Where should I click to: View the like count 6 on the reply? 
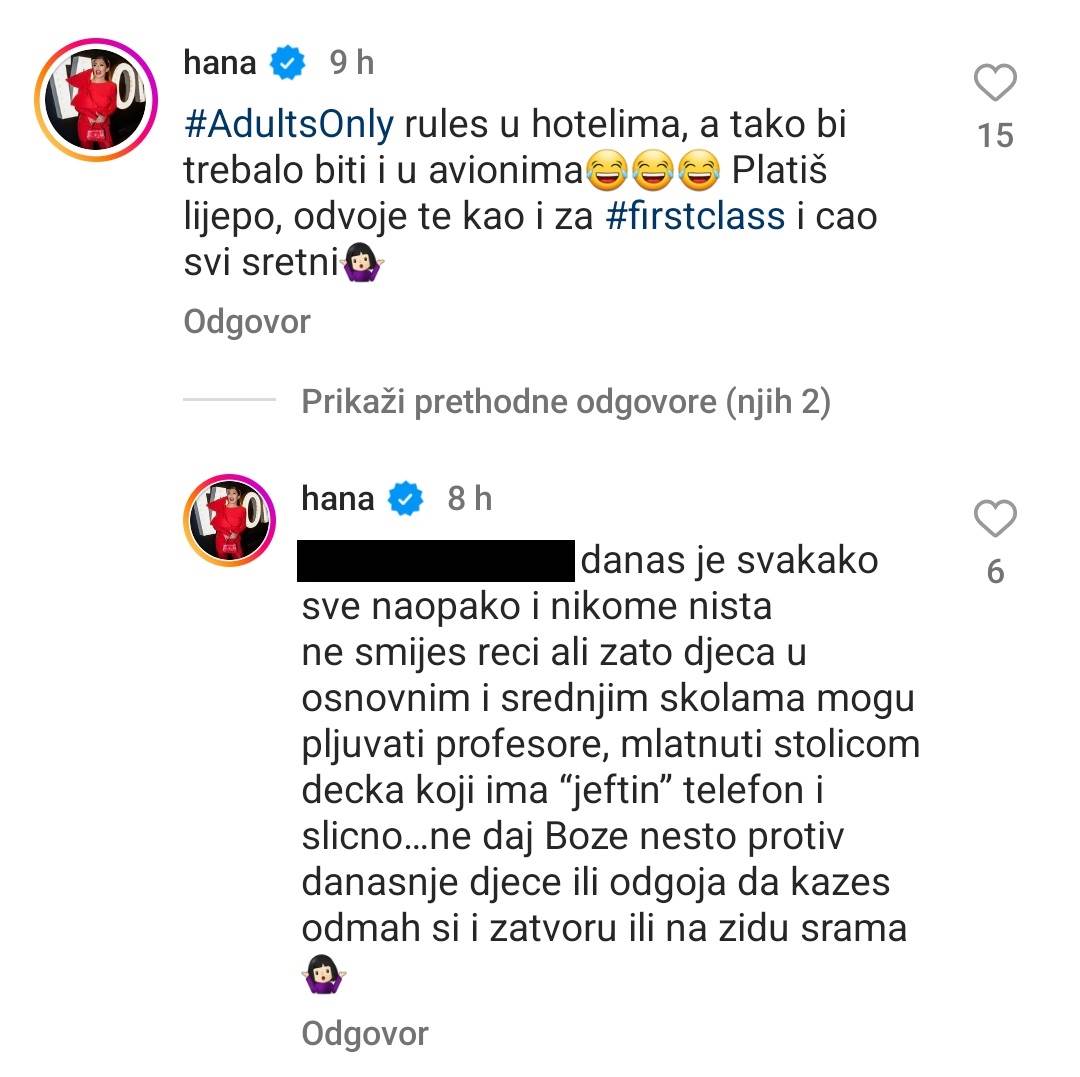pyautogui.click(x=995, y=571)
